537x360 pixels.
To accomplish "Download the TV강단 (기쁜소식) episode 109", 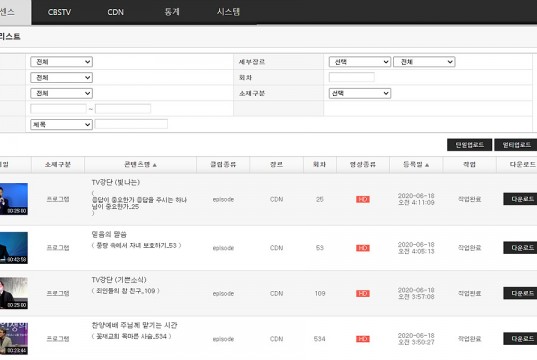I will click(520, 293).
